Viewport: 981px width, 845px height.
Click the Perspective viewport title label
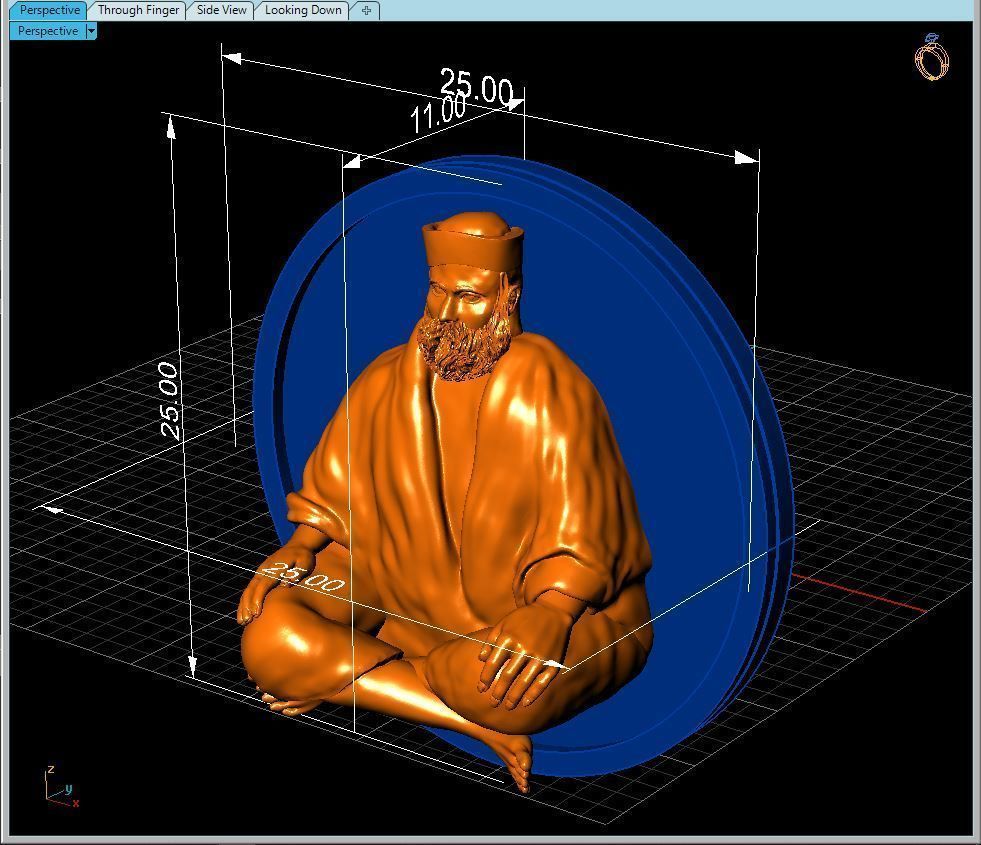click(x=48, y=31)
